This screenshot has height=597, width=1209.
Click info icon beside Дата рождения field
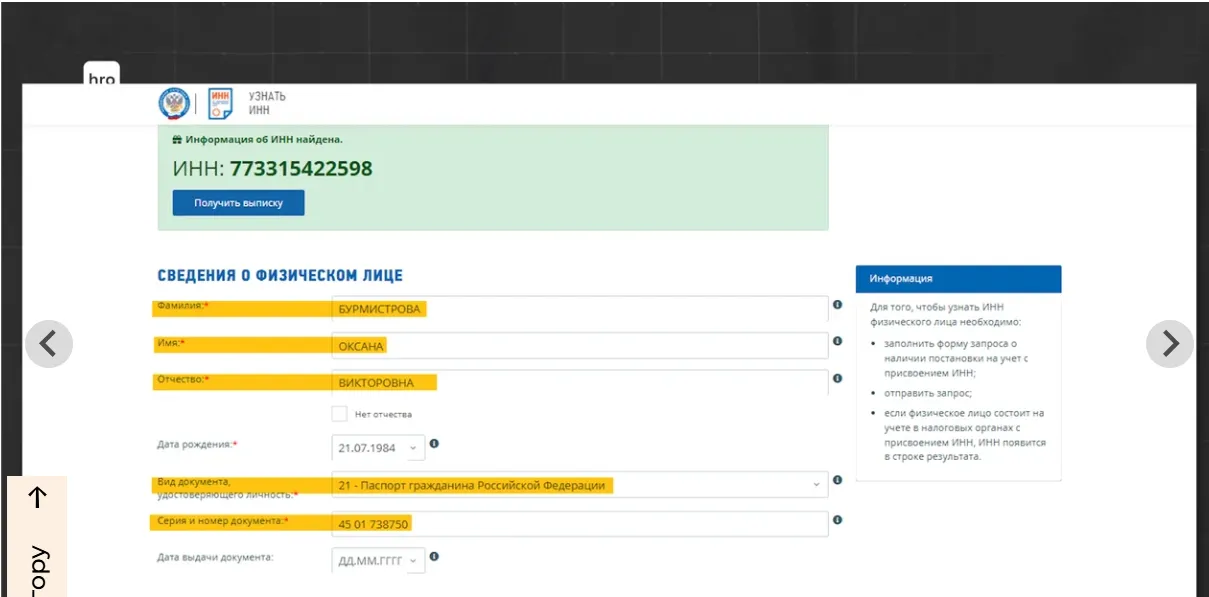434,444
